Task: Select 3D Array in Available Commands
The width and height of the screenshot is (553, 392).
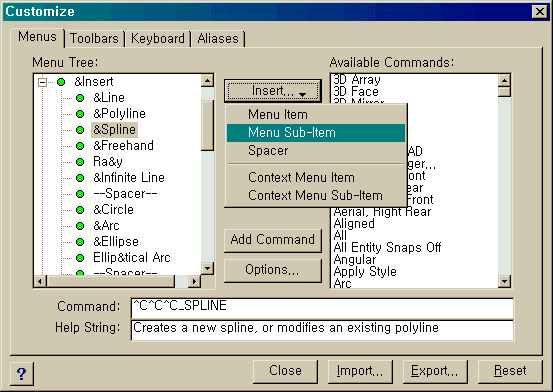Action: (x=357, y=80)
